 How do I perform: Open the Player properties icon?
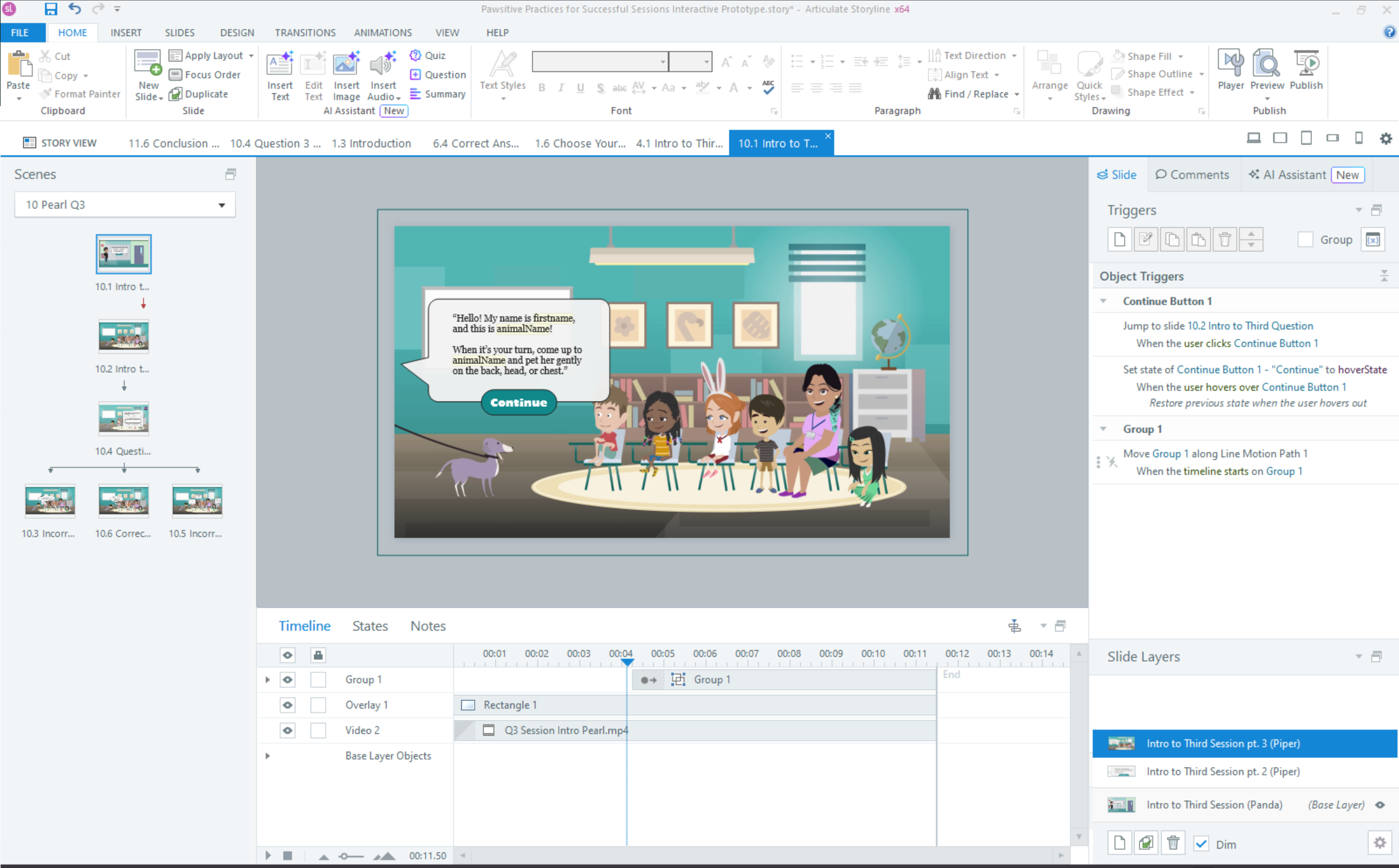[x=1230, y=64]
